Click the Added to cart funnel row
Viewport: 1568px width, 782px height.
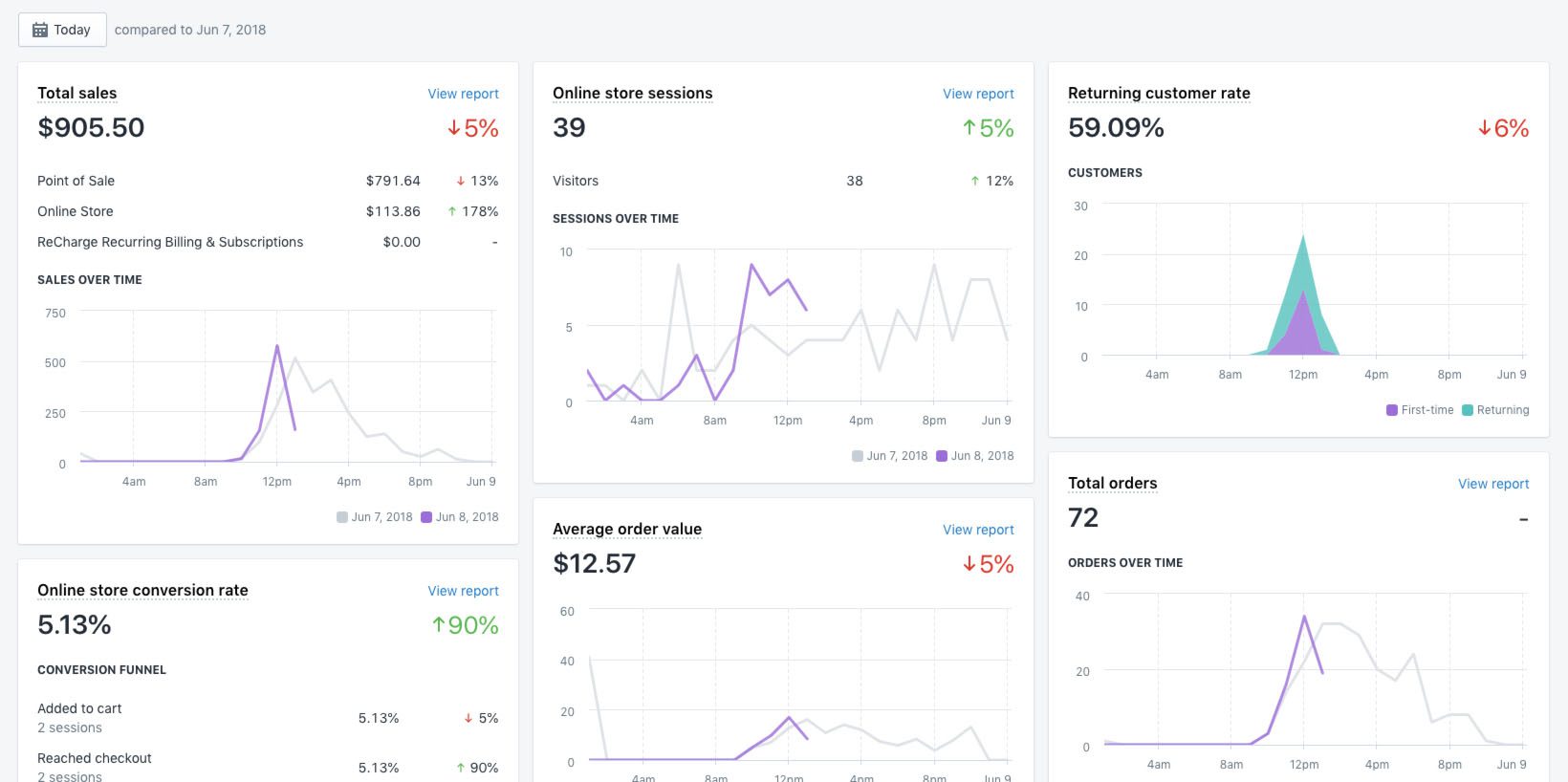pos(268,718)
